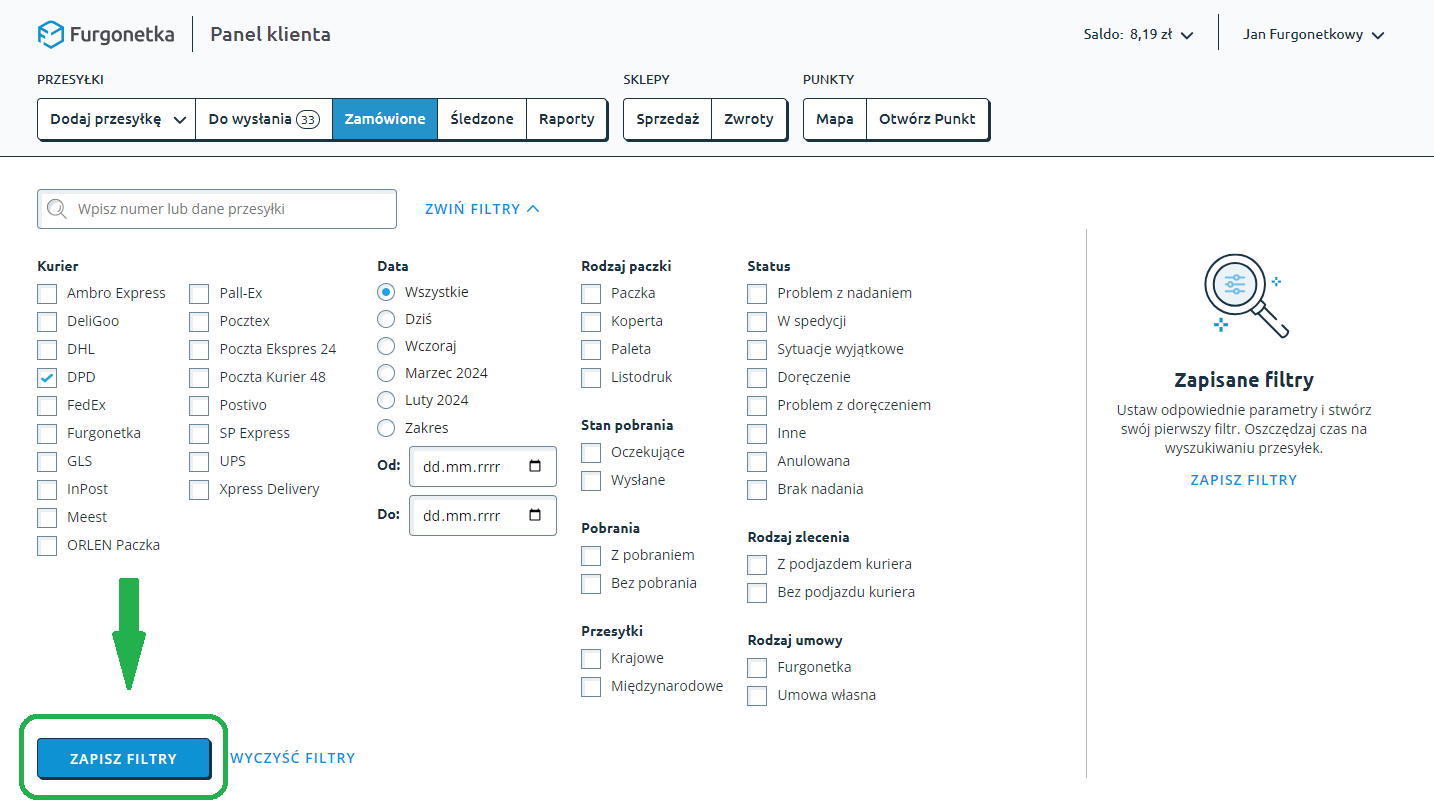Click the Do date input field
Image resolution: width=1434 pixels, height=801 pixels.
[x=483, y=515]
